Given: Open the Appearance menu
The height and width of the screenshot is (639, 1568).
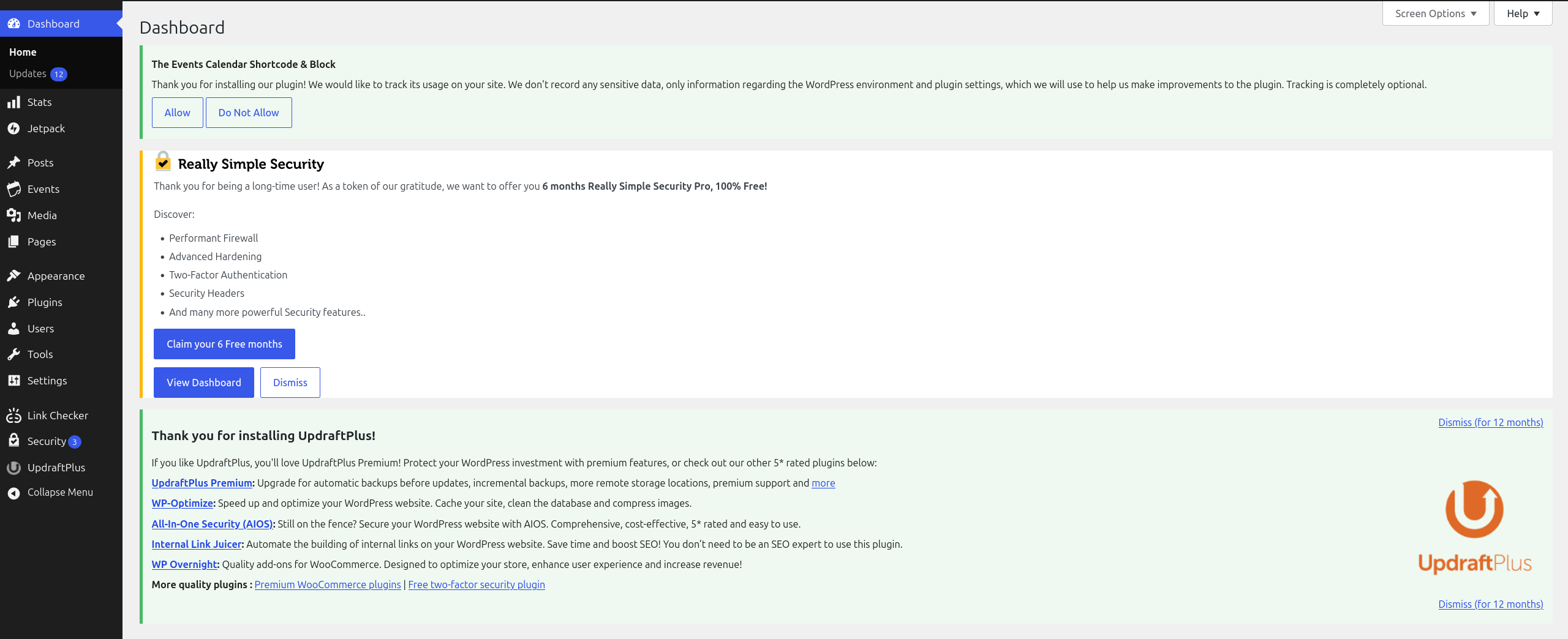Looking at the screenshot, I should 61,276.
